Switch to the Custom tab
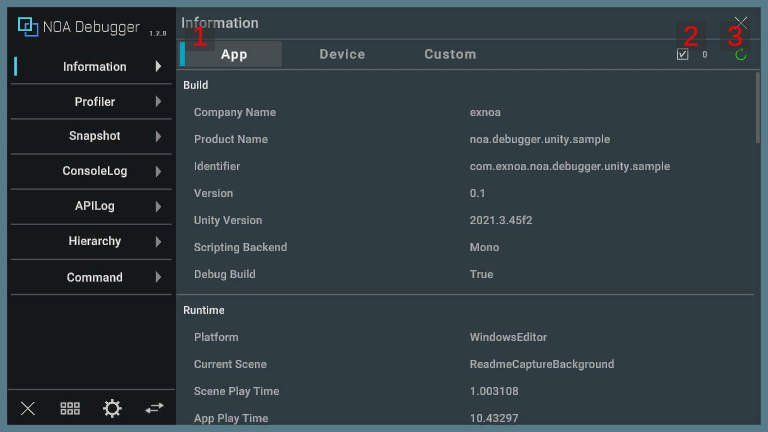This screenshot has height=432, width=768. (450, 54)
